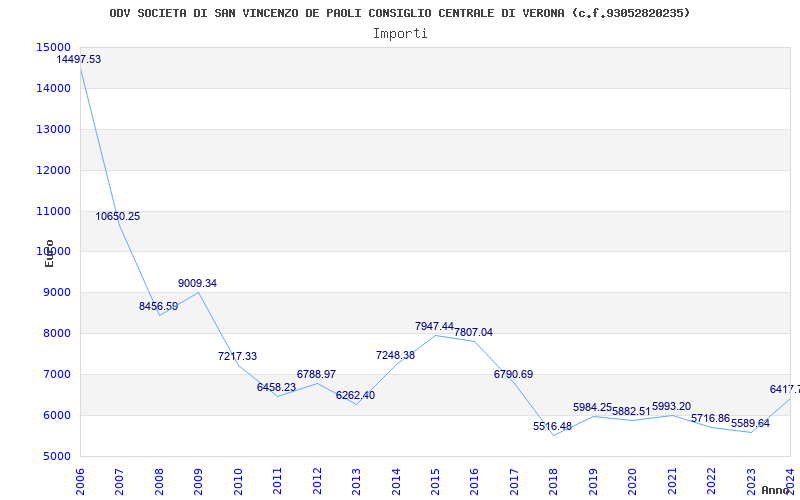Click the 2022 x-axis year label
800x500 pixels.
711,481
